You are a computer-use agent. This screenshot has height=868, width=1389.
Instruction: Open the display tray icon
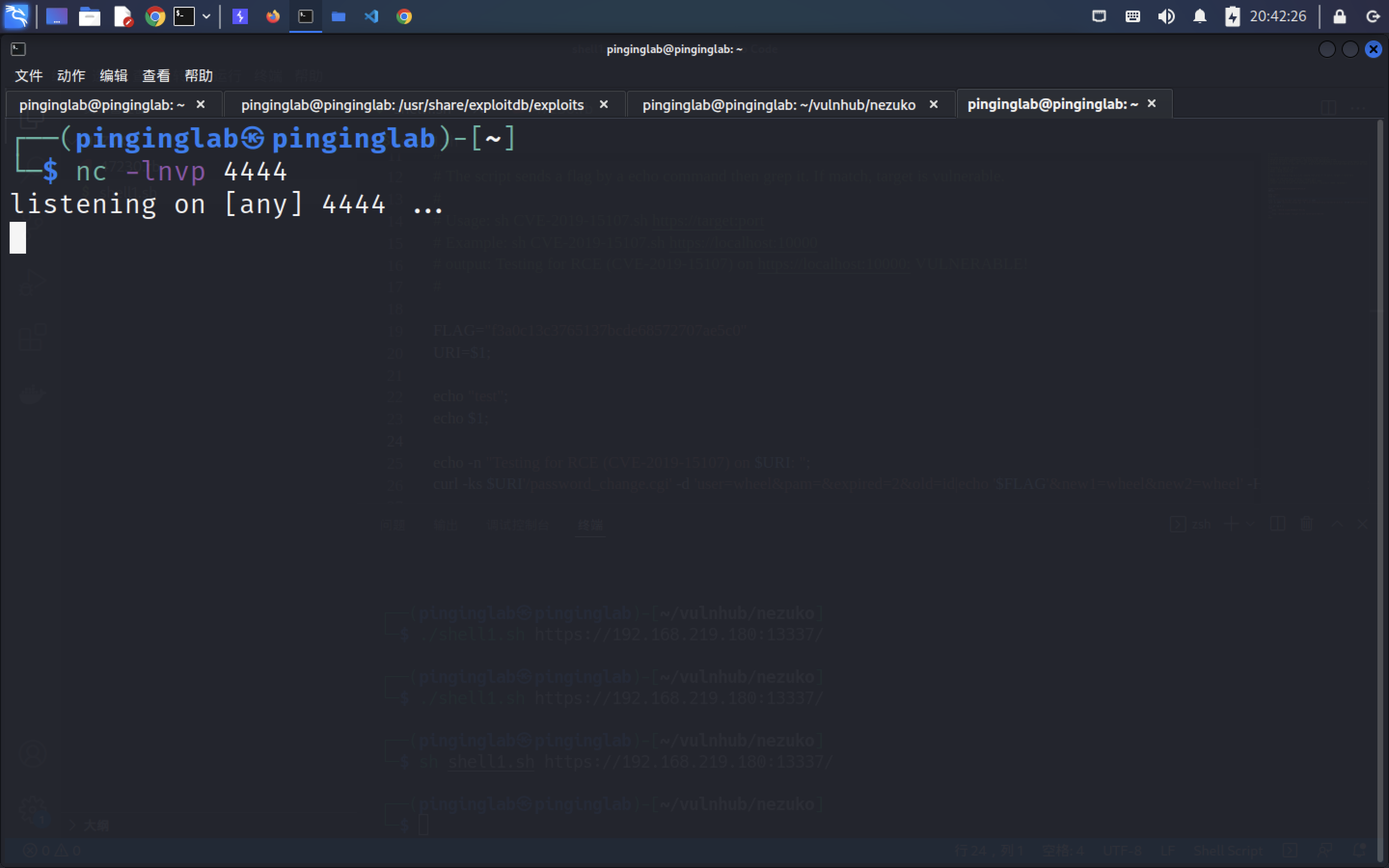[x=1099, y=16]
